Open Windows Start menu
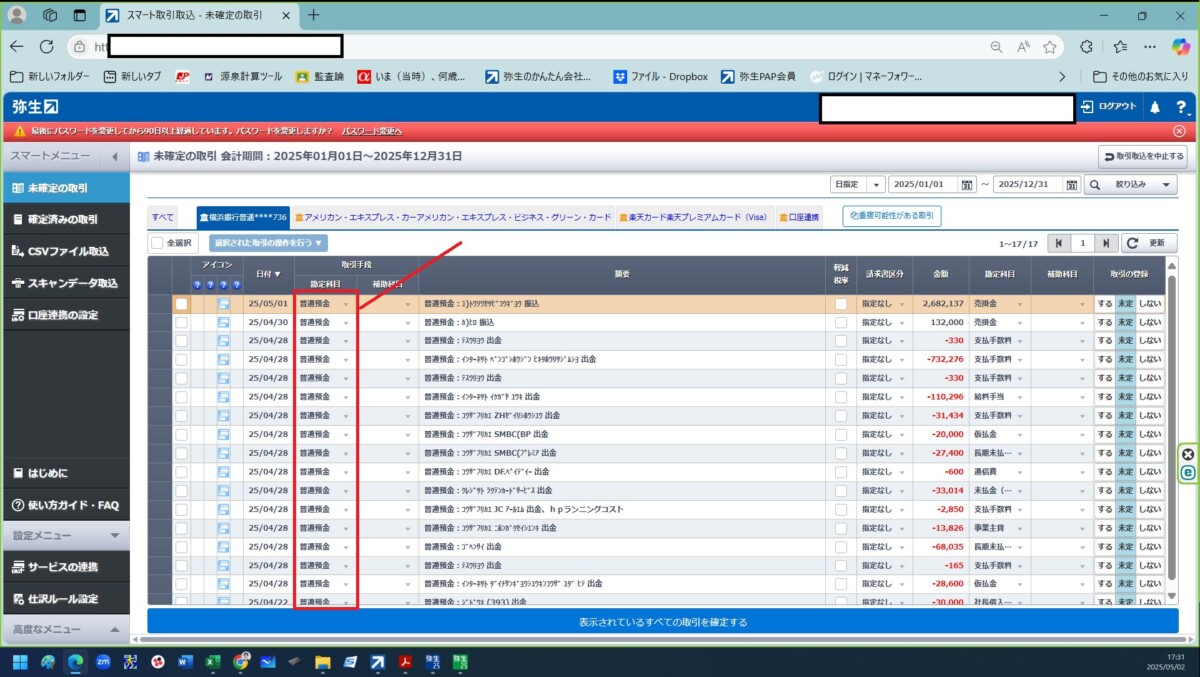 coord(20,661)
